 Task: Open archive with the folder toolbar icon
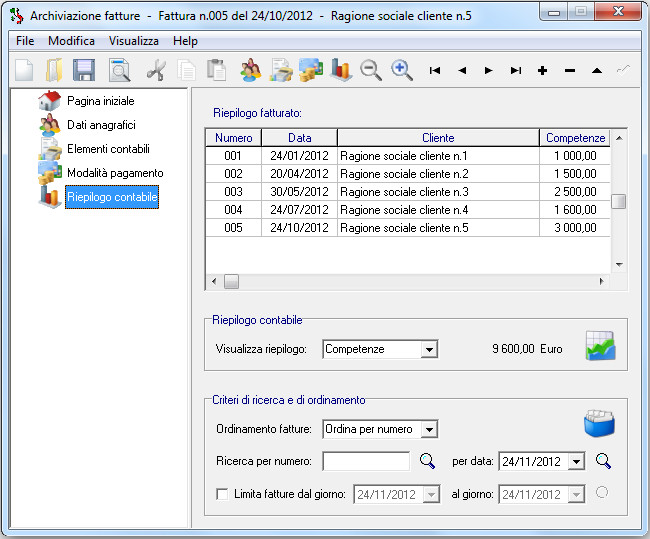point(54,70)
